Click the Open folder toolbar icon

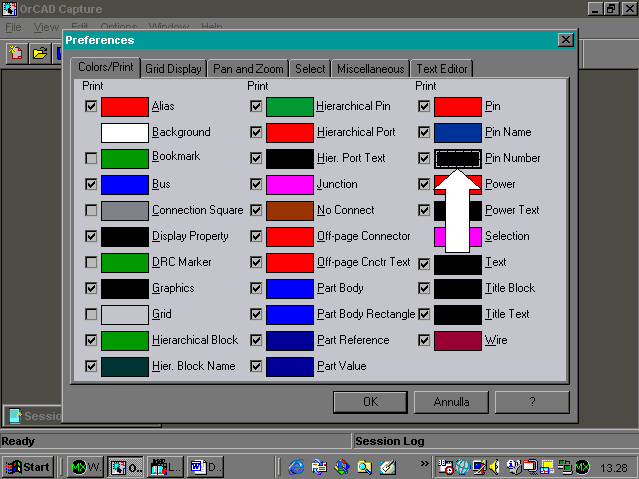40,53
